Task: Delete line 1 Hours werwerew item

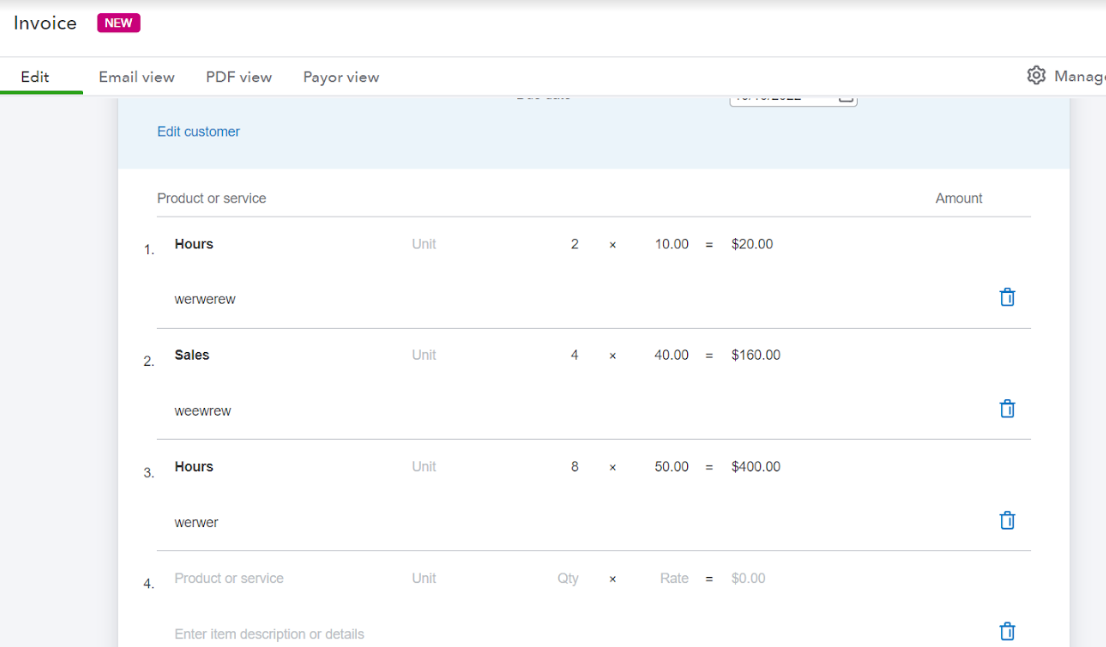Action: [x=1007, y=298]
